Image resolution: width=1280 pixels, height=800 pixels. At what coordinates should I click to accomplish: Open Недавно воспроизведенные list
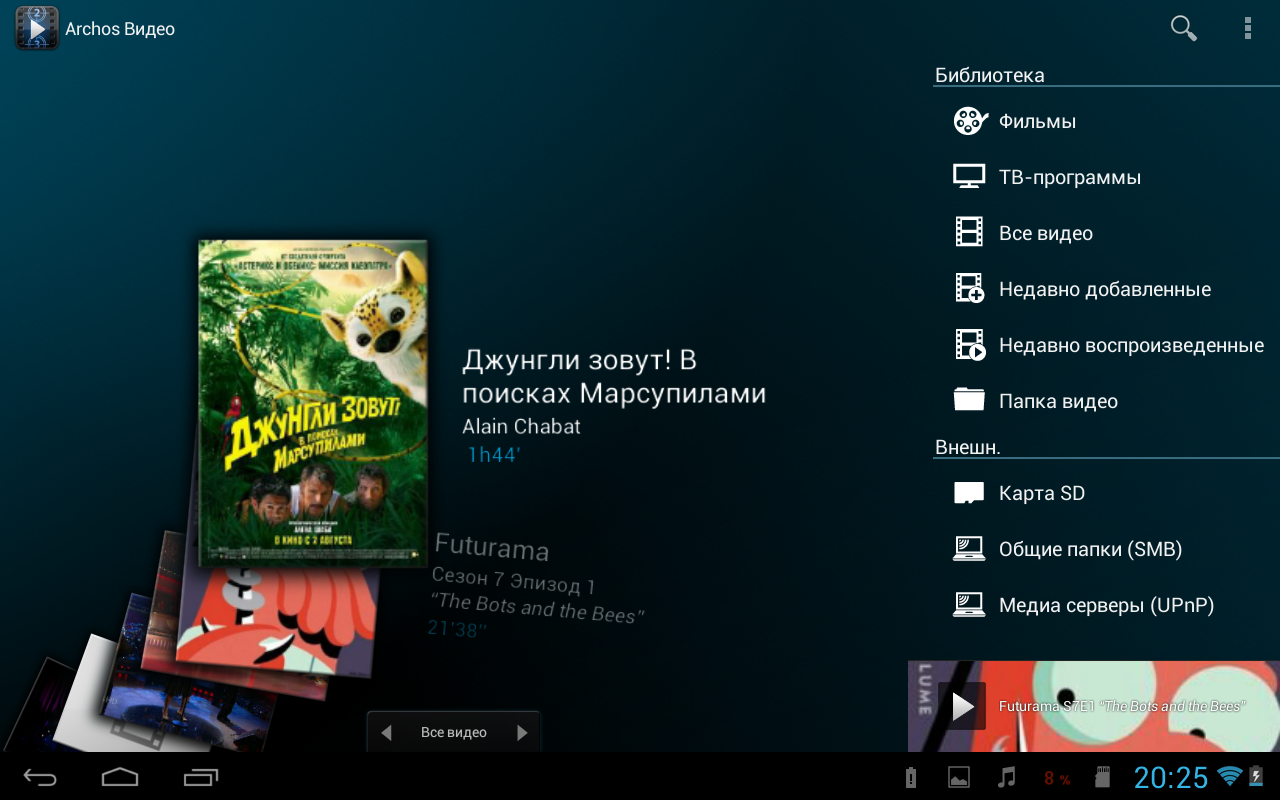1130,345
